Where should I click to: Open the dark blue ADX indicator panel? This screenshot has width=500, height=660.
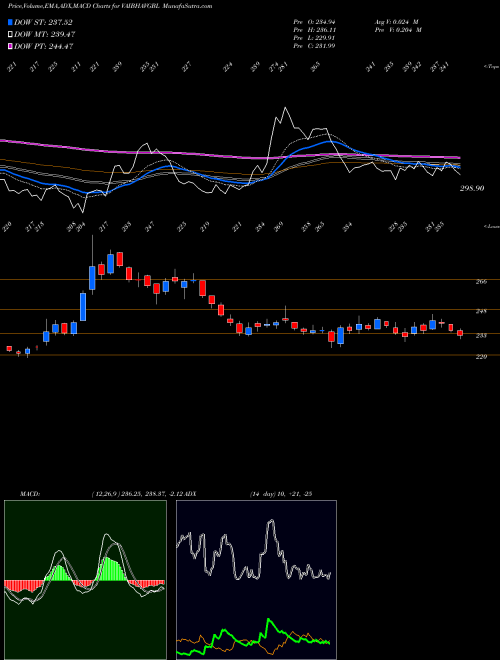click(256, 580)
